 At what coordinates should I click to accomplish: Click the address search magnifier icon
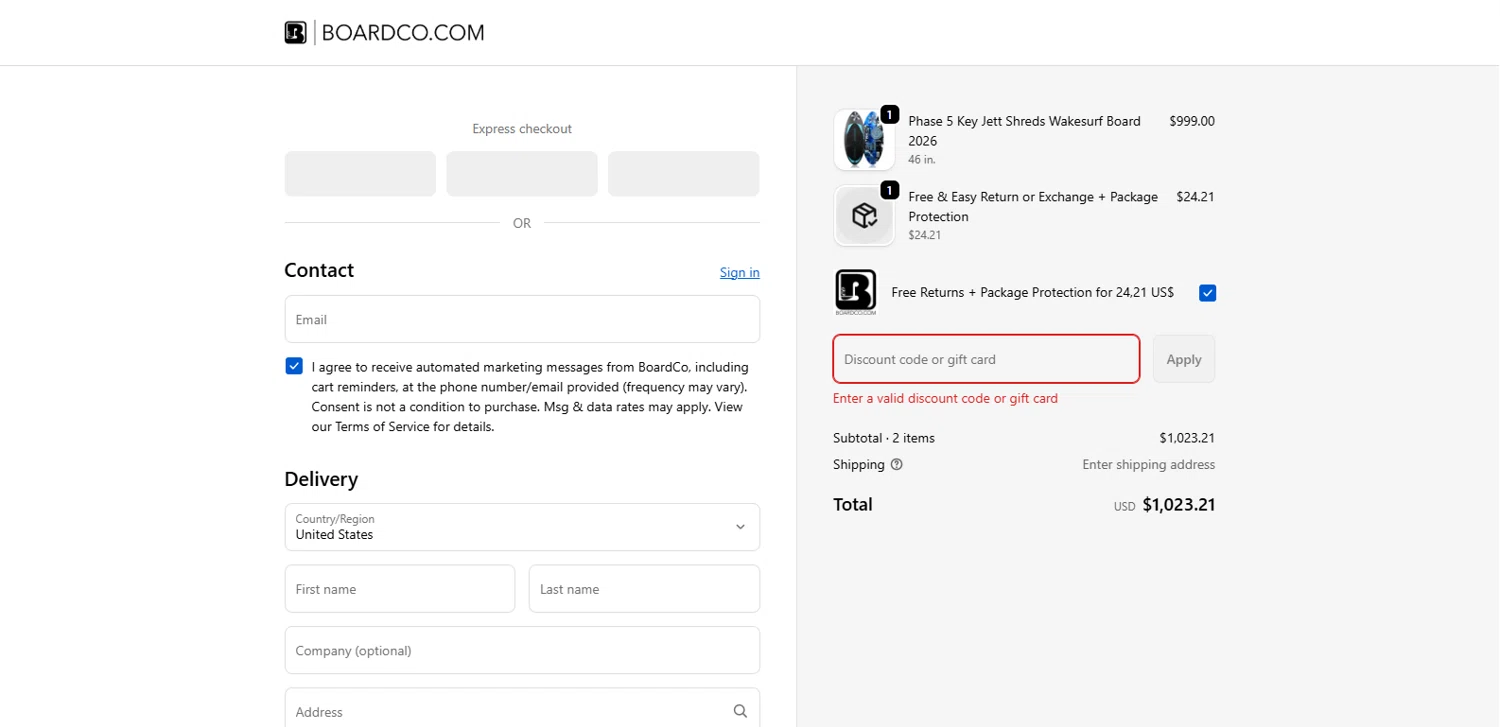tap(740, 711)
